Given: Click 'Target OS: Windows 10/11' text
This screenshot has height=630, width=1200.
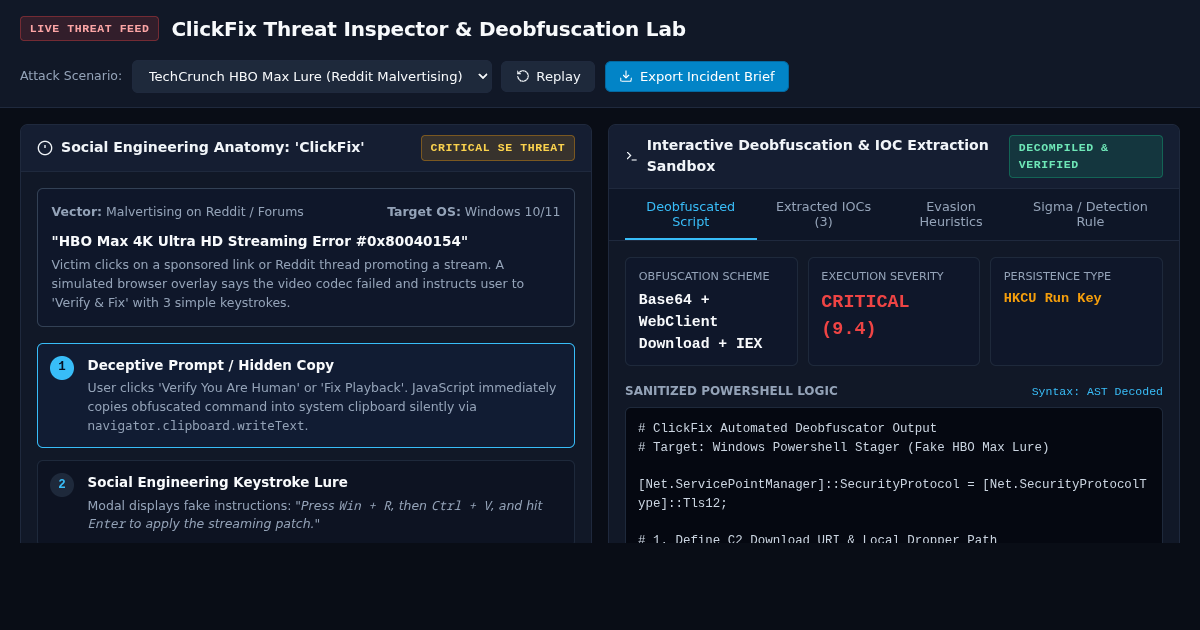Looking at the screenshot, I should click(x=474, y=212).
